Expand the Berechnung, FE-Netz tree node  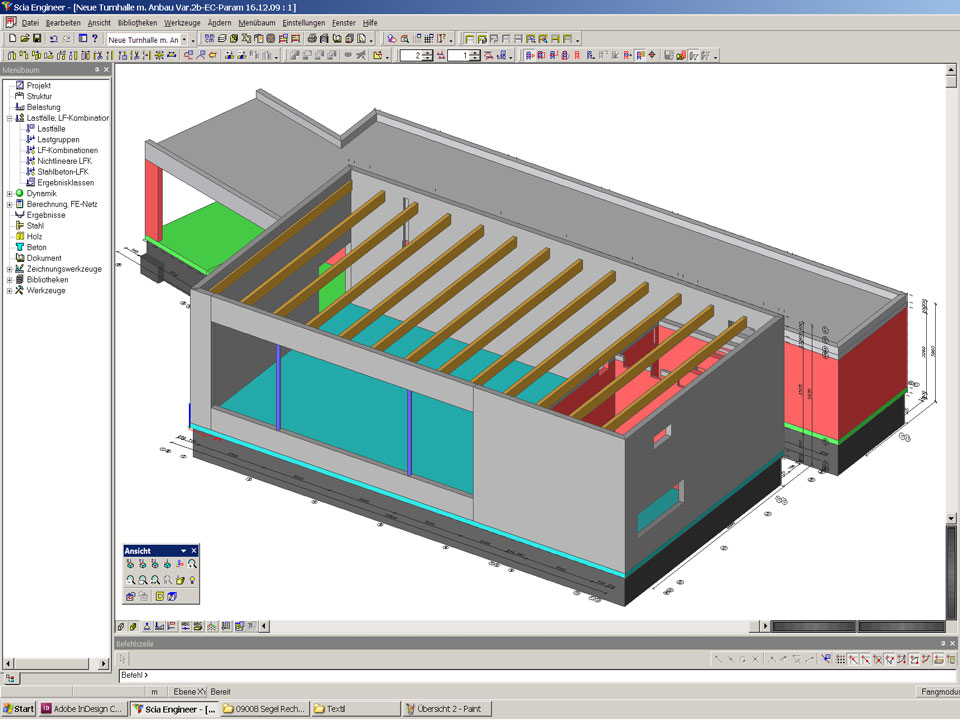(9, 204)
